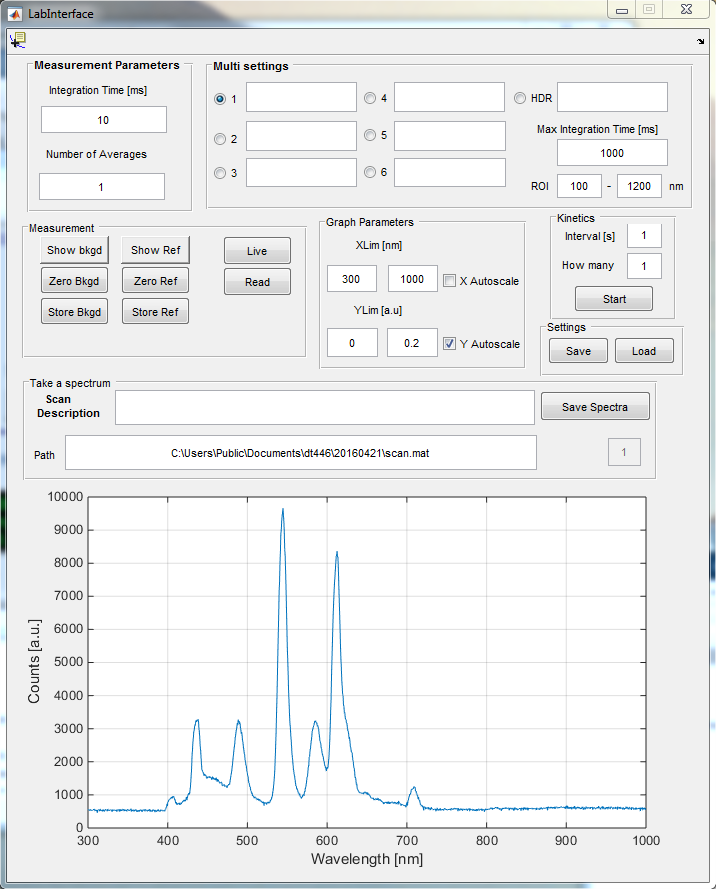Click the Store Bkgd button

click(75, 312)
